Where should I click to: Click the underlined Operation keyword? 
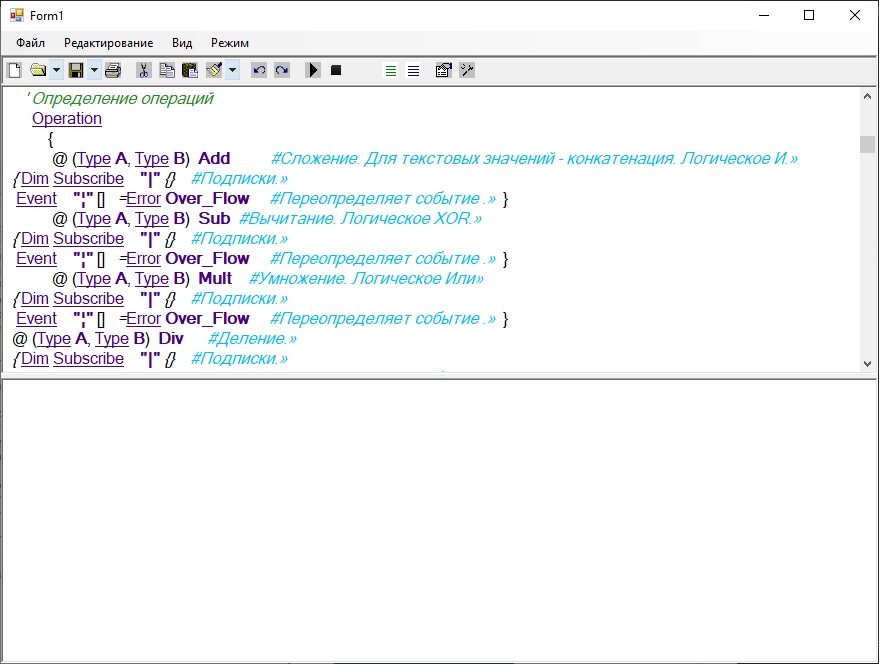click(x=67, y=119)
